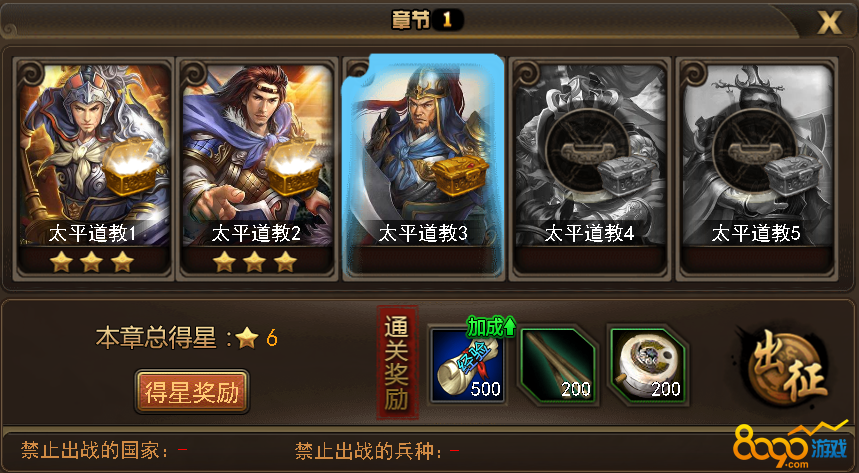The width and height of the screenshot is (859, 473).
Task: Click the red 通关奖励 label
Action: [x=397, y=363]
